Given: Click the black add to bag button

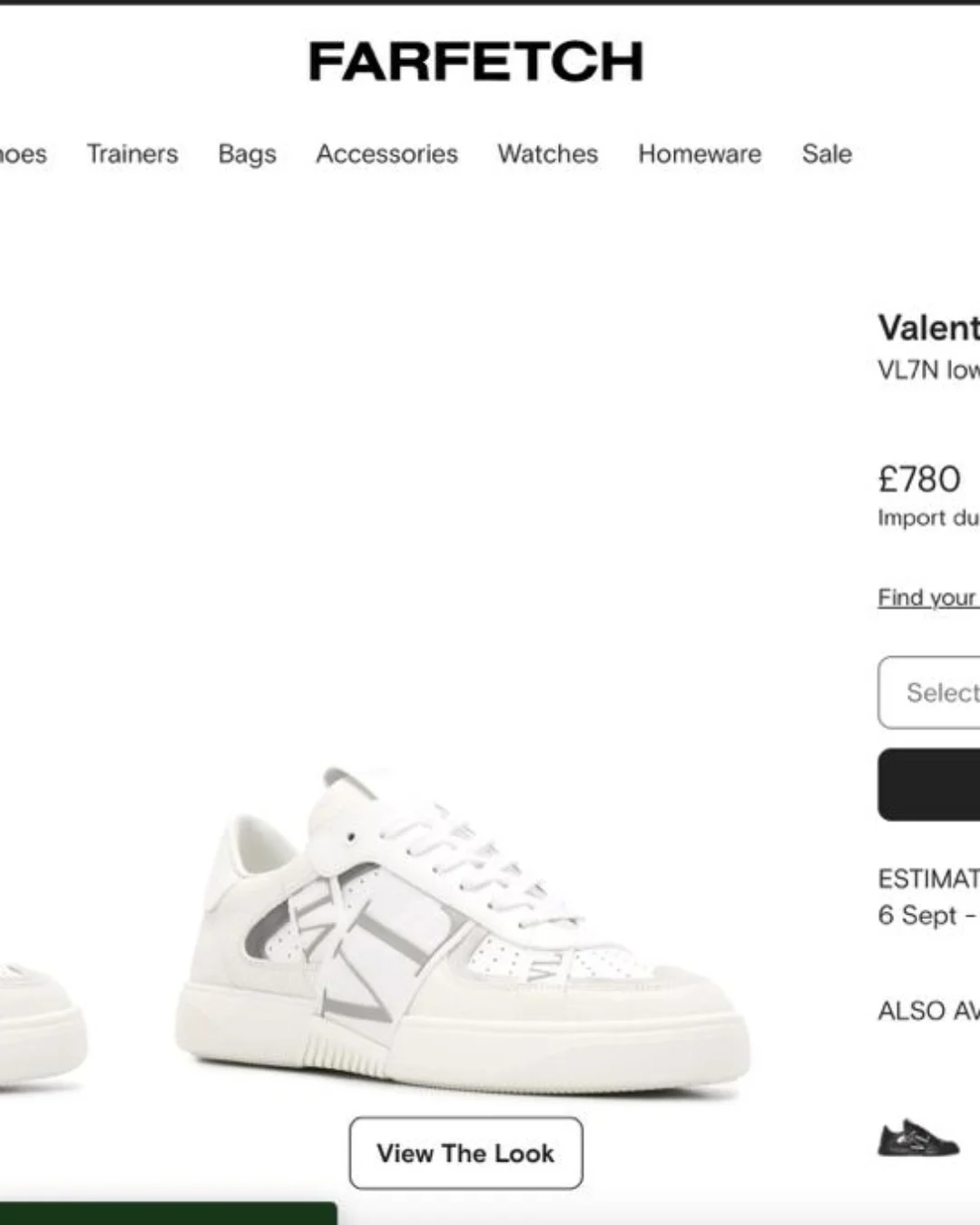Looking at the screenshot, I should (929, 785).
